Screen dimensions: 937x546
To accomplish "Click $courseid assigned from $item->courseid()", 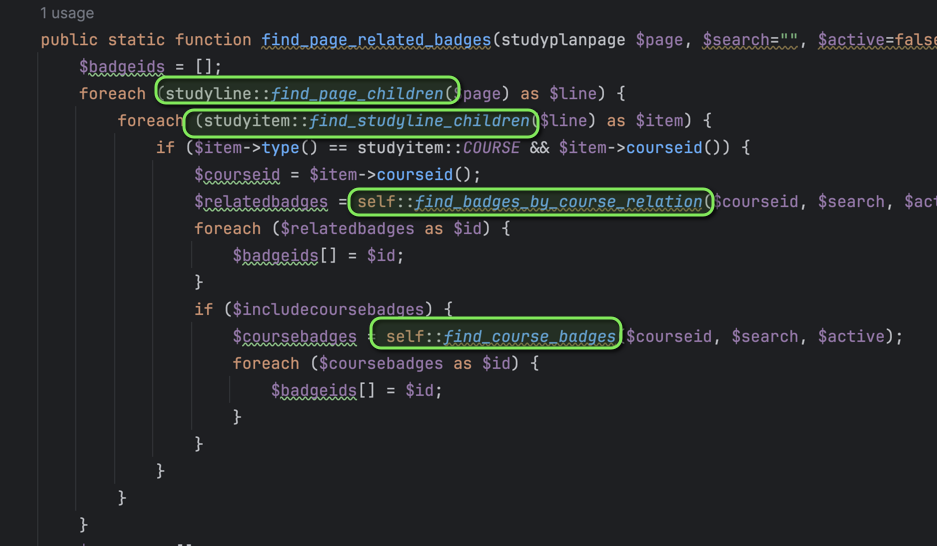I will pyautogui.click(x=237, y=175).
